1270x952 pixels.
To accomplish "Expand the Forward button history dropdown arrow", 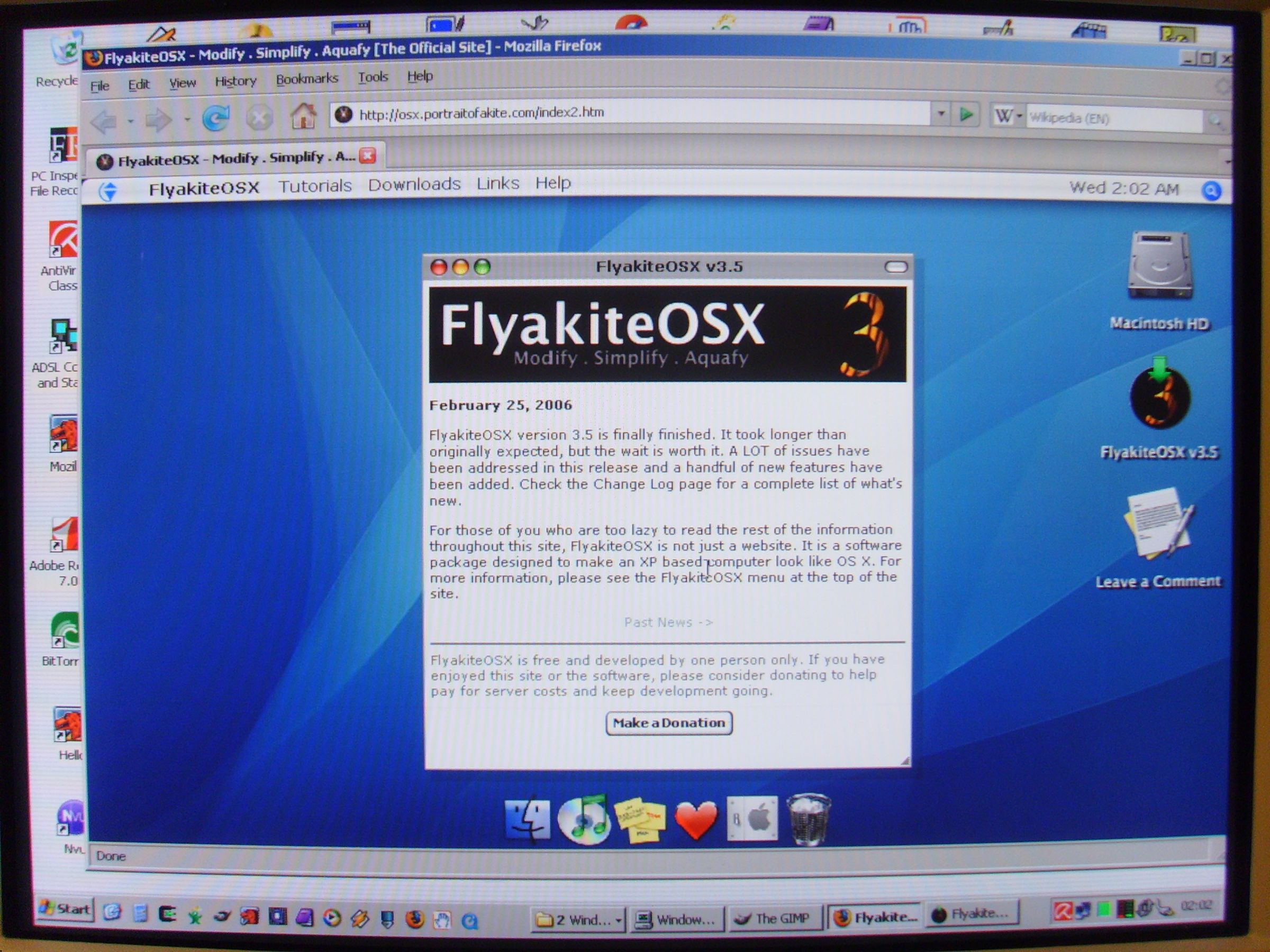I will click(x=187, y=120).
